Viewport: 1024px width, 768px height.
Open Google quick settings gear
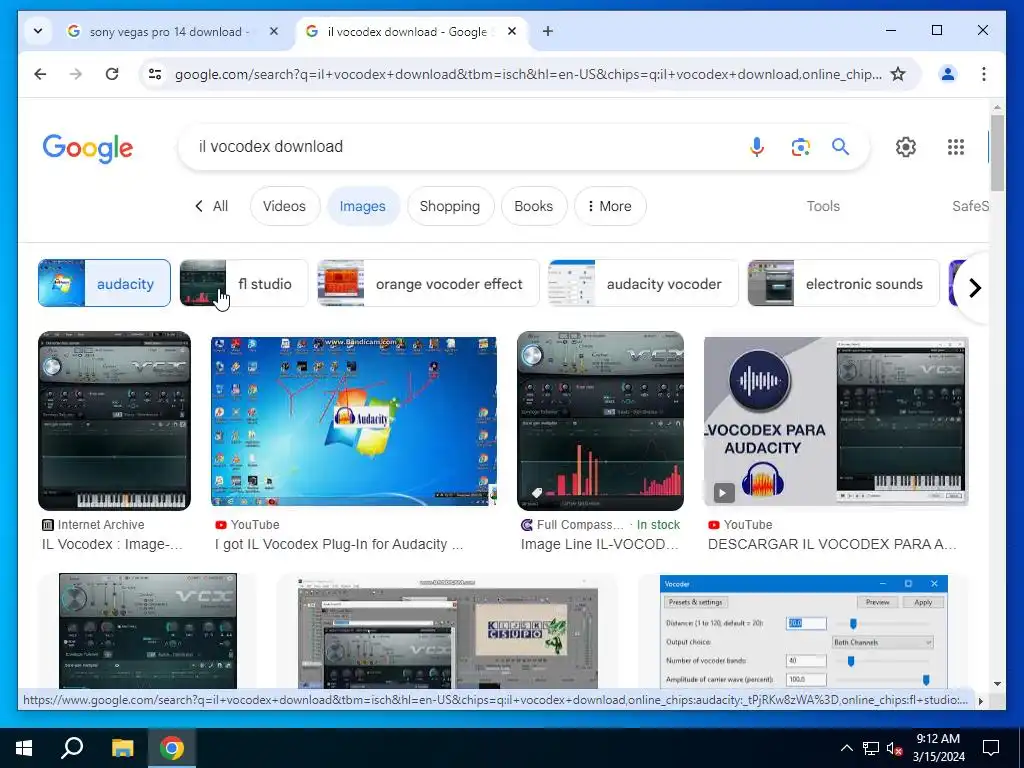[x=906, y=147]
